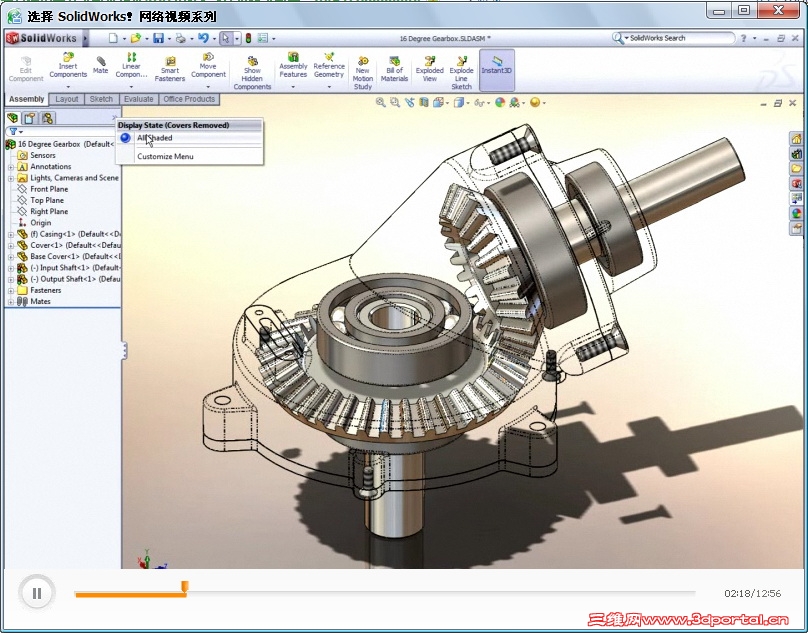Viewport: 808px width, 633px height.
Task: Open Reference Geometry tool
Action: tap(329, 65)
